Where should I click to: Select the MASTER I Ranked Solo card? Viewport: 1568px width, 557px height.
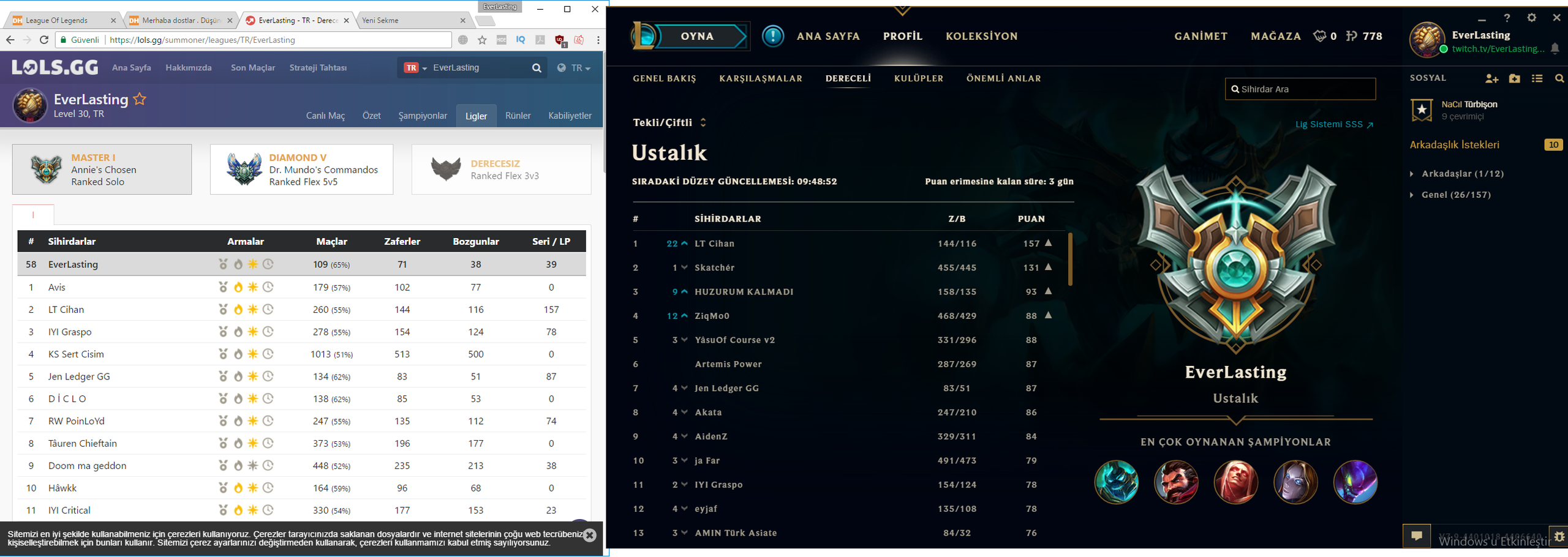click(102, 170)
